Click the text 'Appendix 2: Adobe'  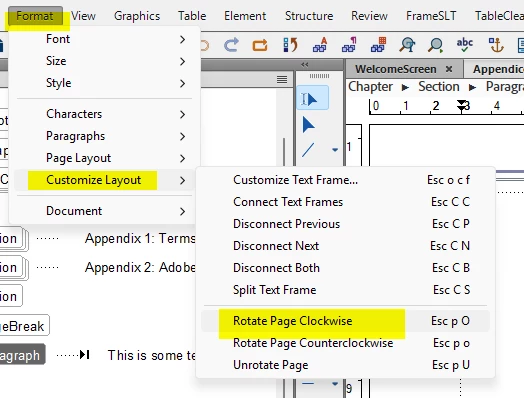coord(140,267)
